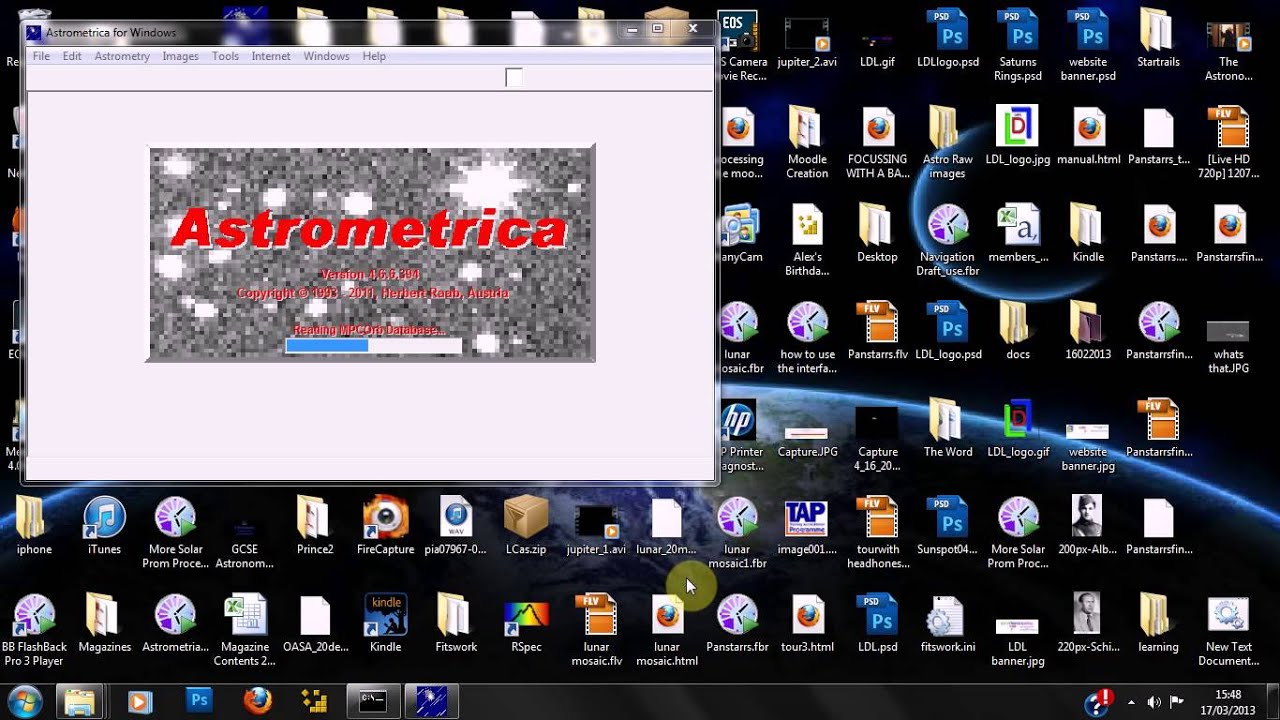Viewport: 1280px width, 720px height.
Task: Open the Astro Raw images folder
Action: pyautogui.click(x=948, y=144)
